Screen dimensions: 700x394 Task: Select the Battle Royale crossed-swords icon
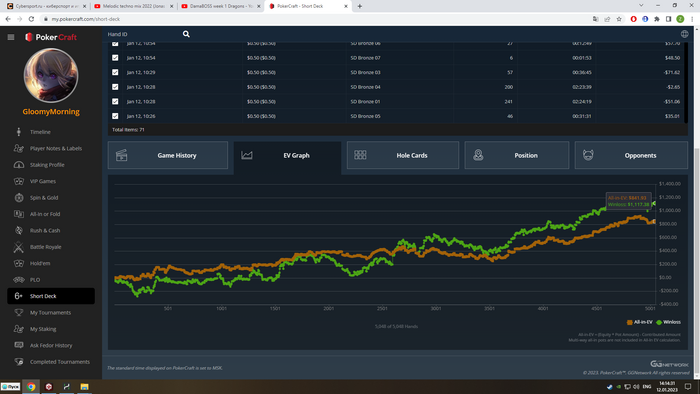(19, 247)
